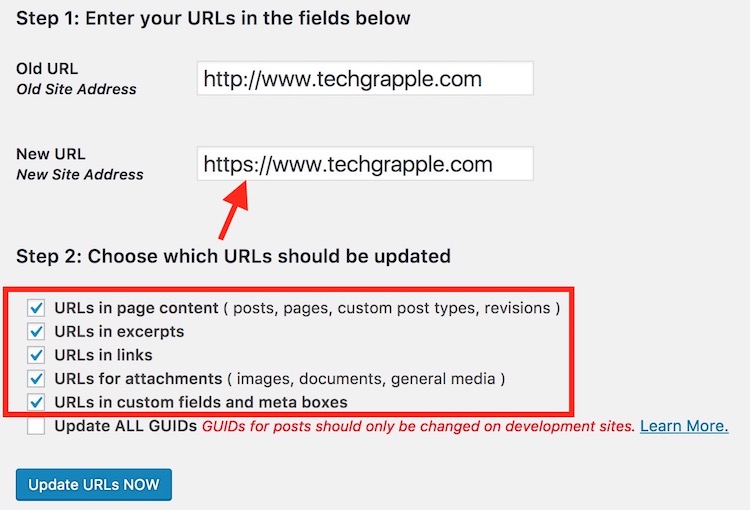Open the Learn More link
This screenshot has width=750, height=510.
[684, 427]
